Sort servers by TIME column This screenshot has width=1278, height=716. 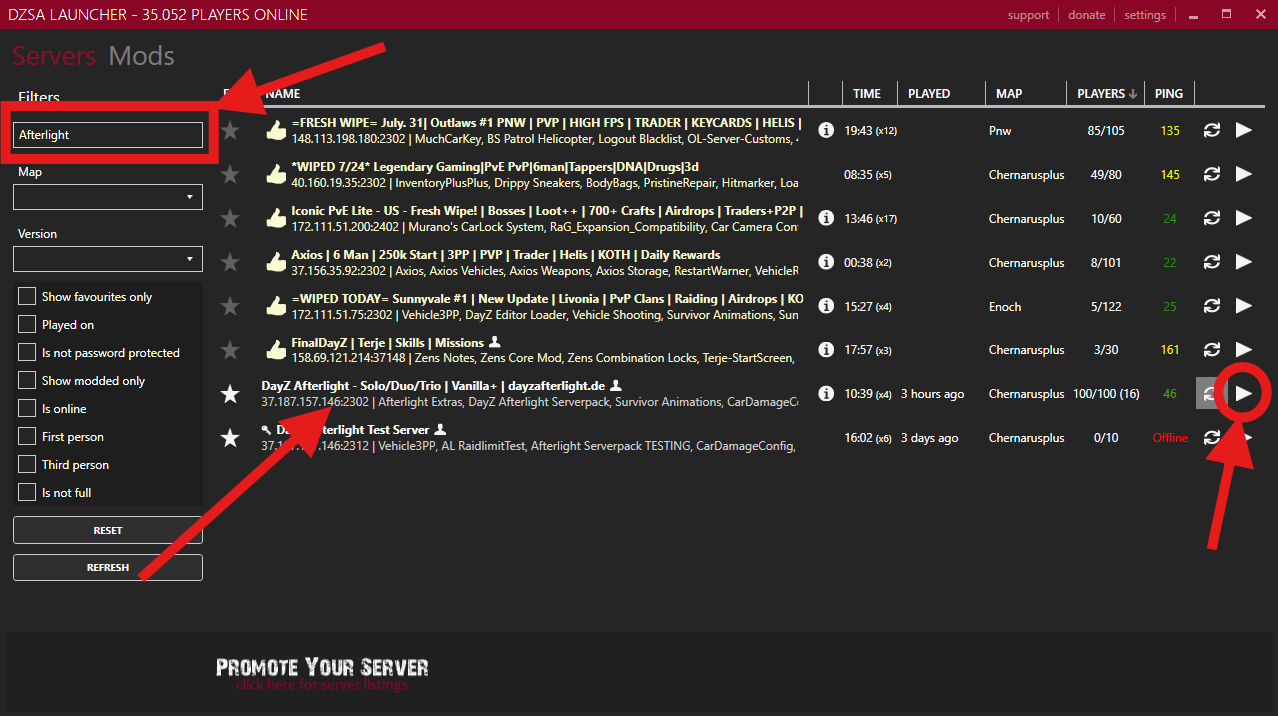867,94
